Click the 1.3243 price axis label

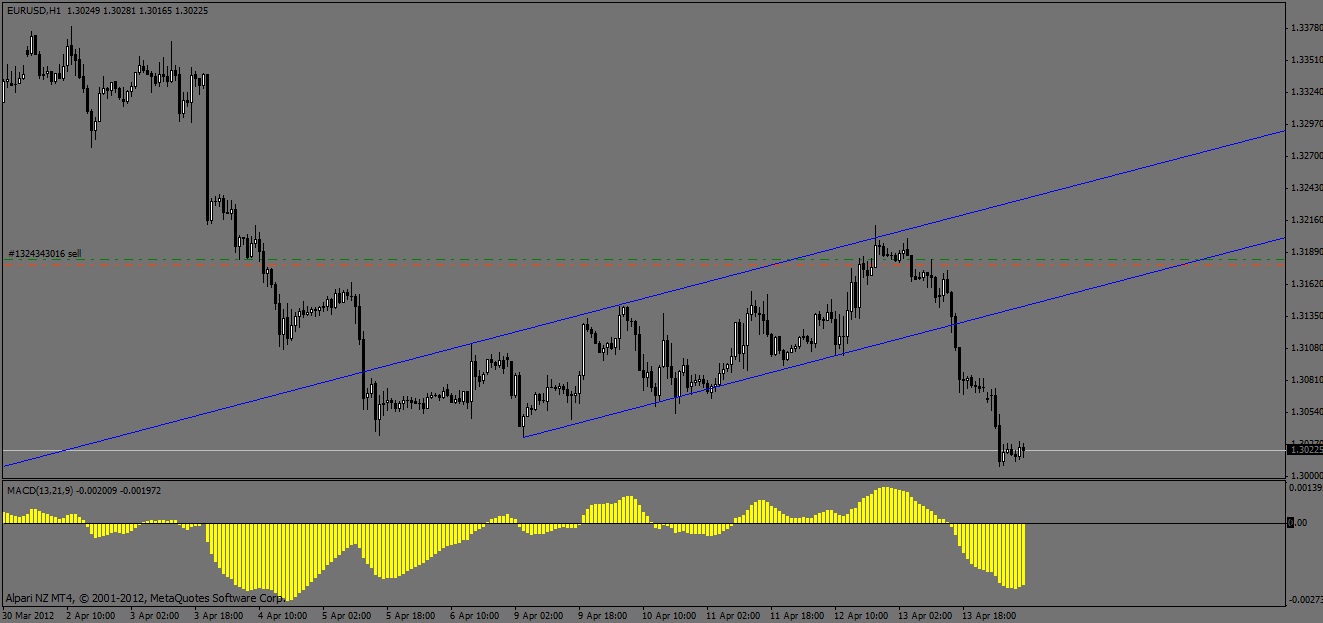pos(1307,188)
